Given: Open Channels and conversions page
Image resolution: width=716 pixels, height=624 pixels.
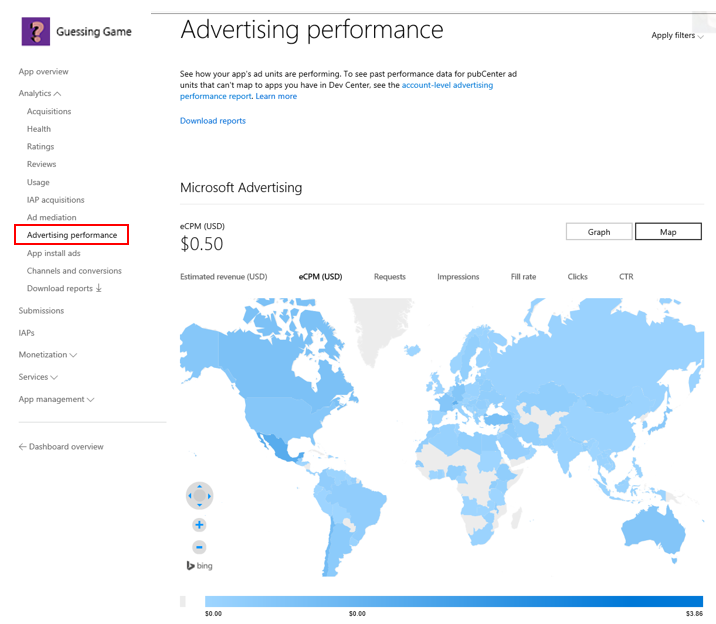Looking at the screenshot, I should click(74, 271).
